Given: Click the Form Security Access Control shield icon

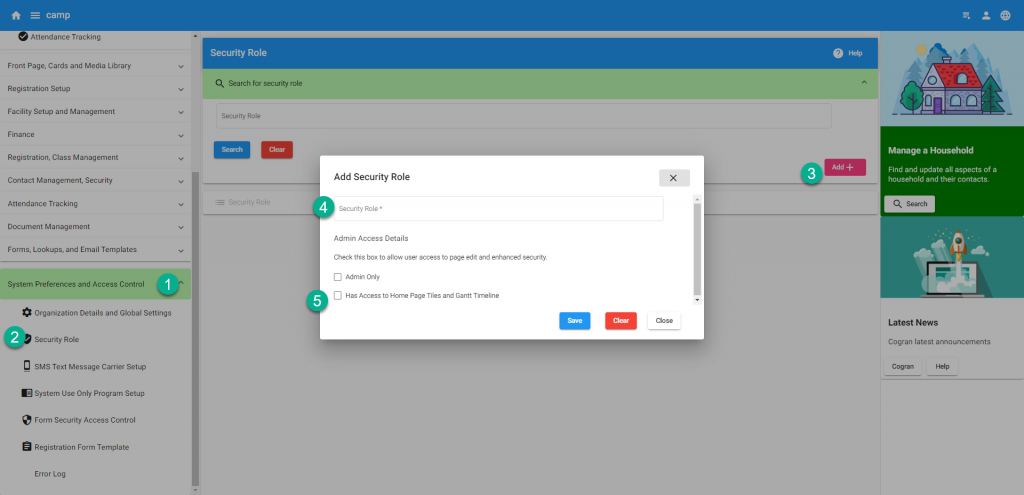Looking at the screenshot, I should (x=27, y=420).
